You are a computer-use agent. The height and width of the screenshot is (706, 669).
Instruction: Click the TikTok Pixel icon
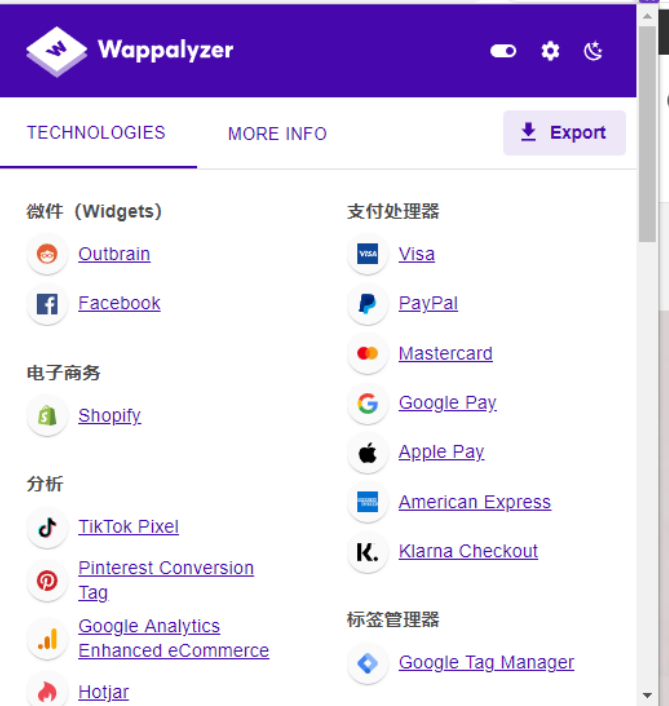point(47,528)
